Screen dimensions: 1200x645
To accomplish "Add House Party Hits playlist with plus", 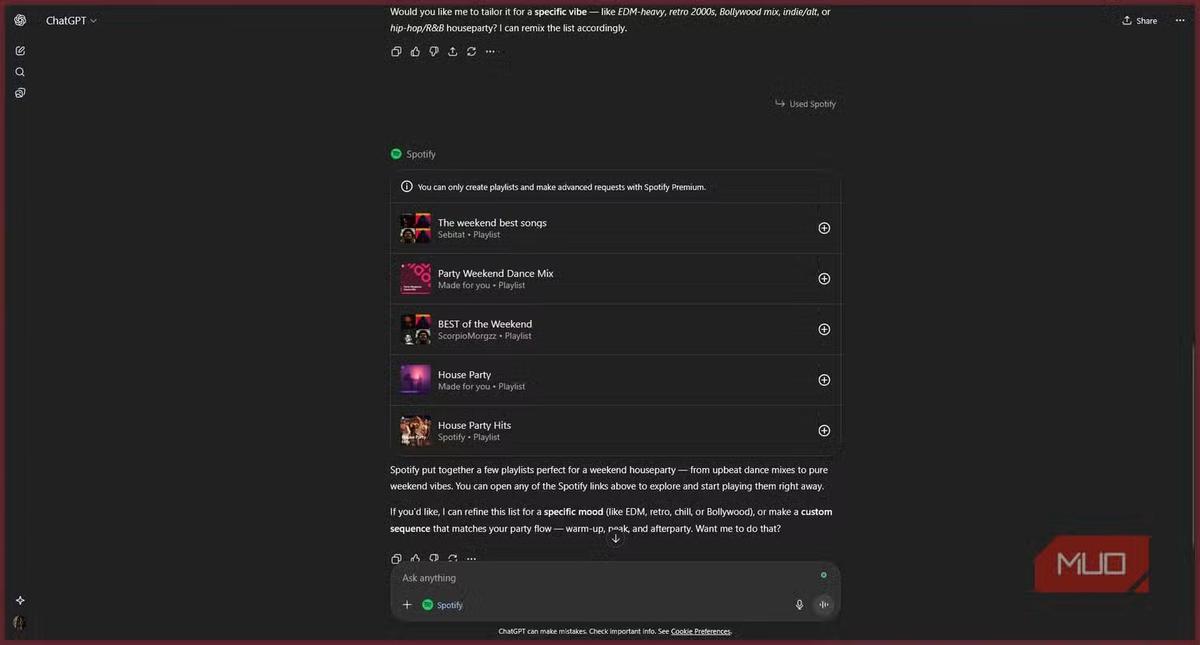I will pyautogui.click(x=824, y=431).
